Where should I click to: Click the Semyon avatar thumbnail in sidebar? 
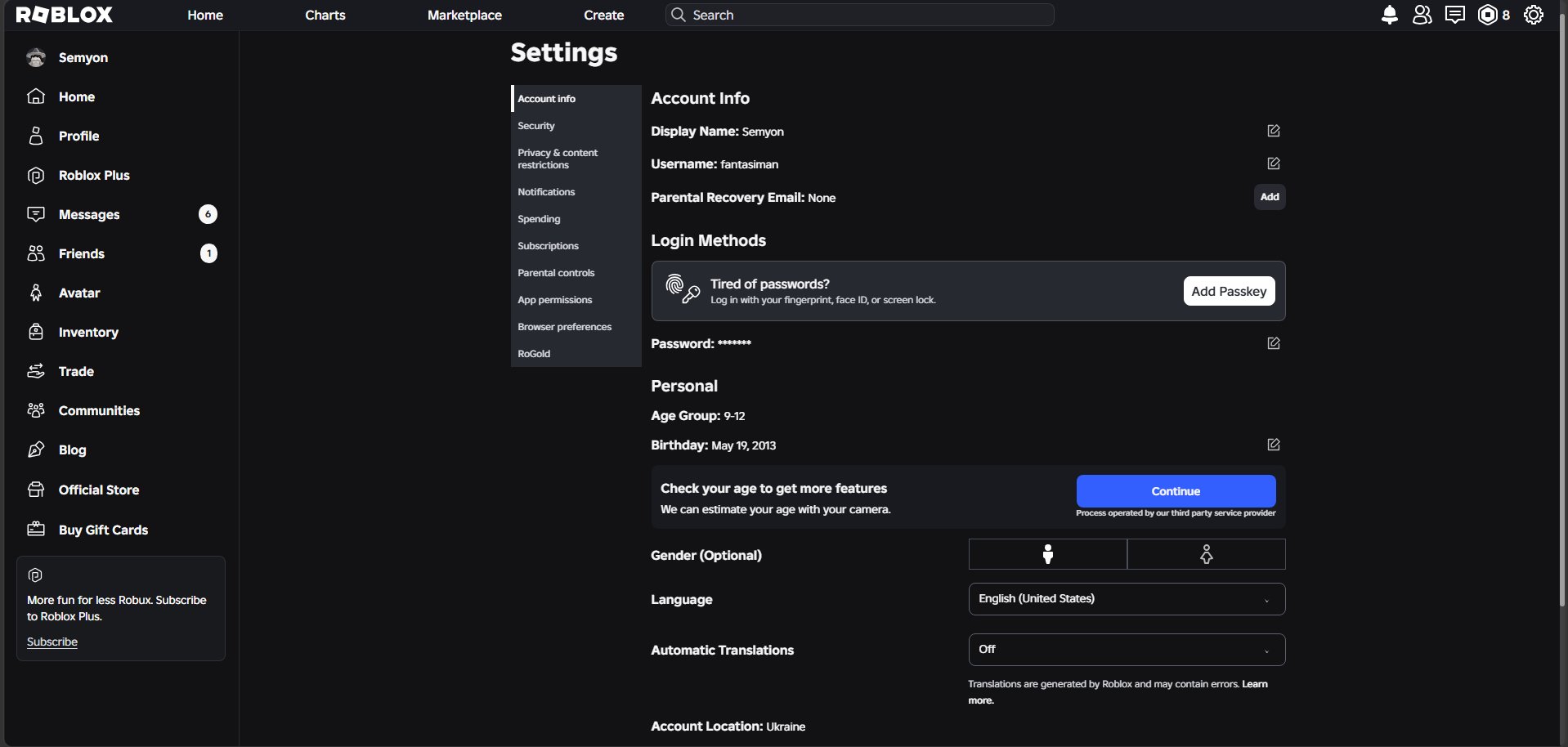point(36,57)
